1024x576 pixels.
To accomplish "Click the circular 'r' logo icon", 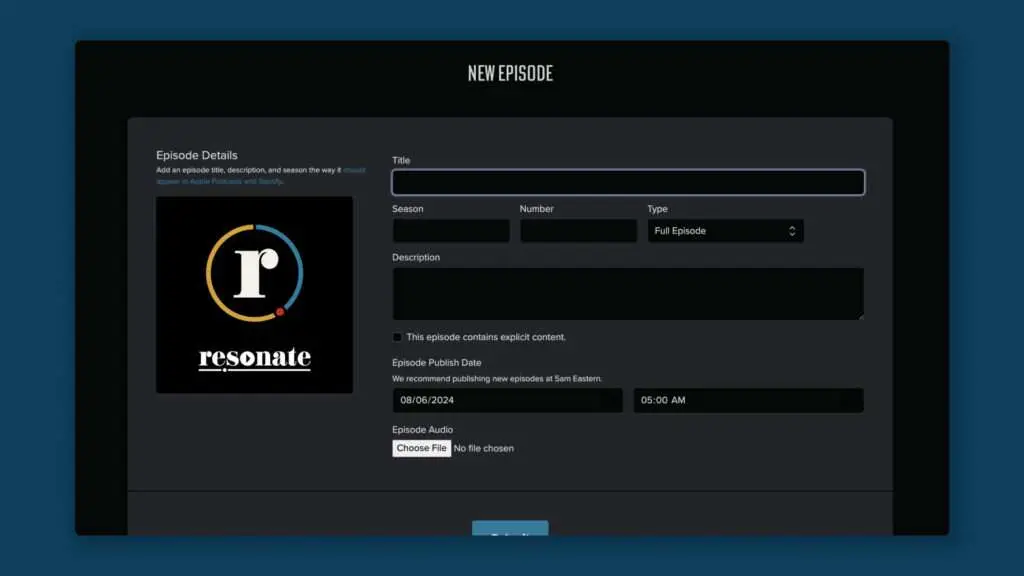I will [254, 274].
